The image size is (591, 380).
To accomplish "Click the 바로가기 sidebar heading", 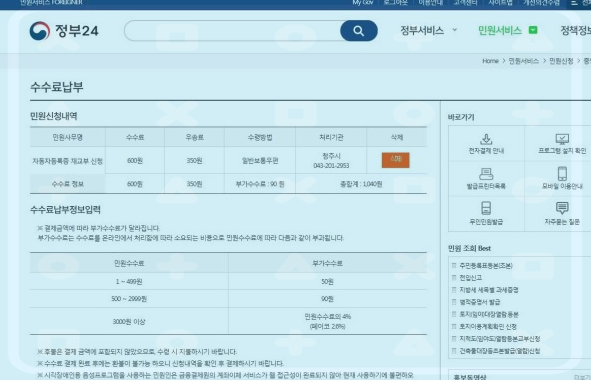I will click(461, 117).
